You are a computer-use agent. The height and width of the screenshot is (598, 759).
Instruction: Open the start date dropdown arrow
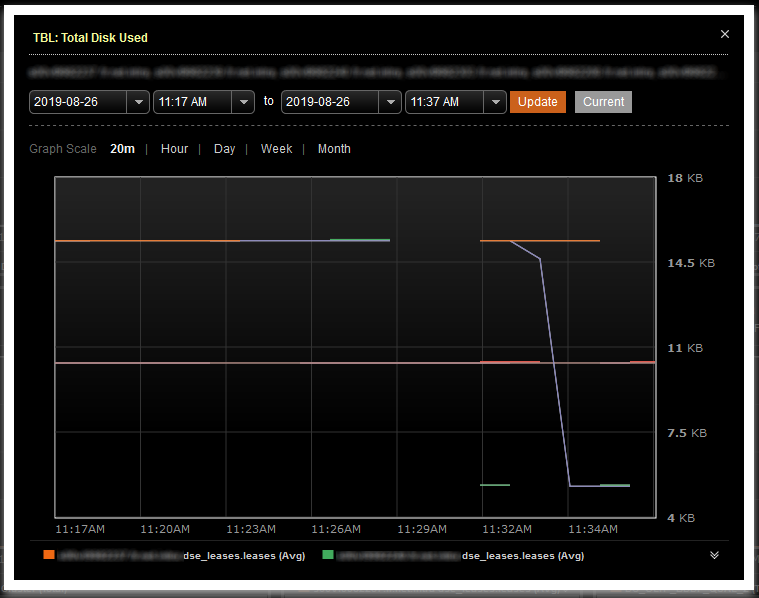point(138,102)
